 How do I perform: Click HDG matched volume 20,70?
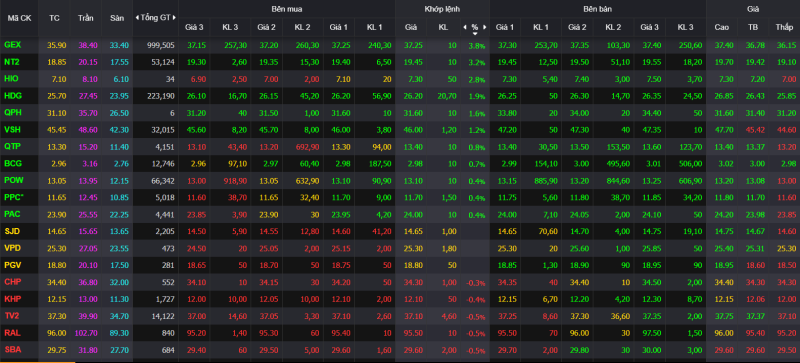(446, 96)
